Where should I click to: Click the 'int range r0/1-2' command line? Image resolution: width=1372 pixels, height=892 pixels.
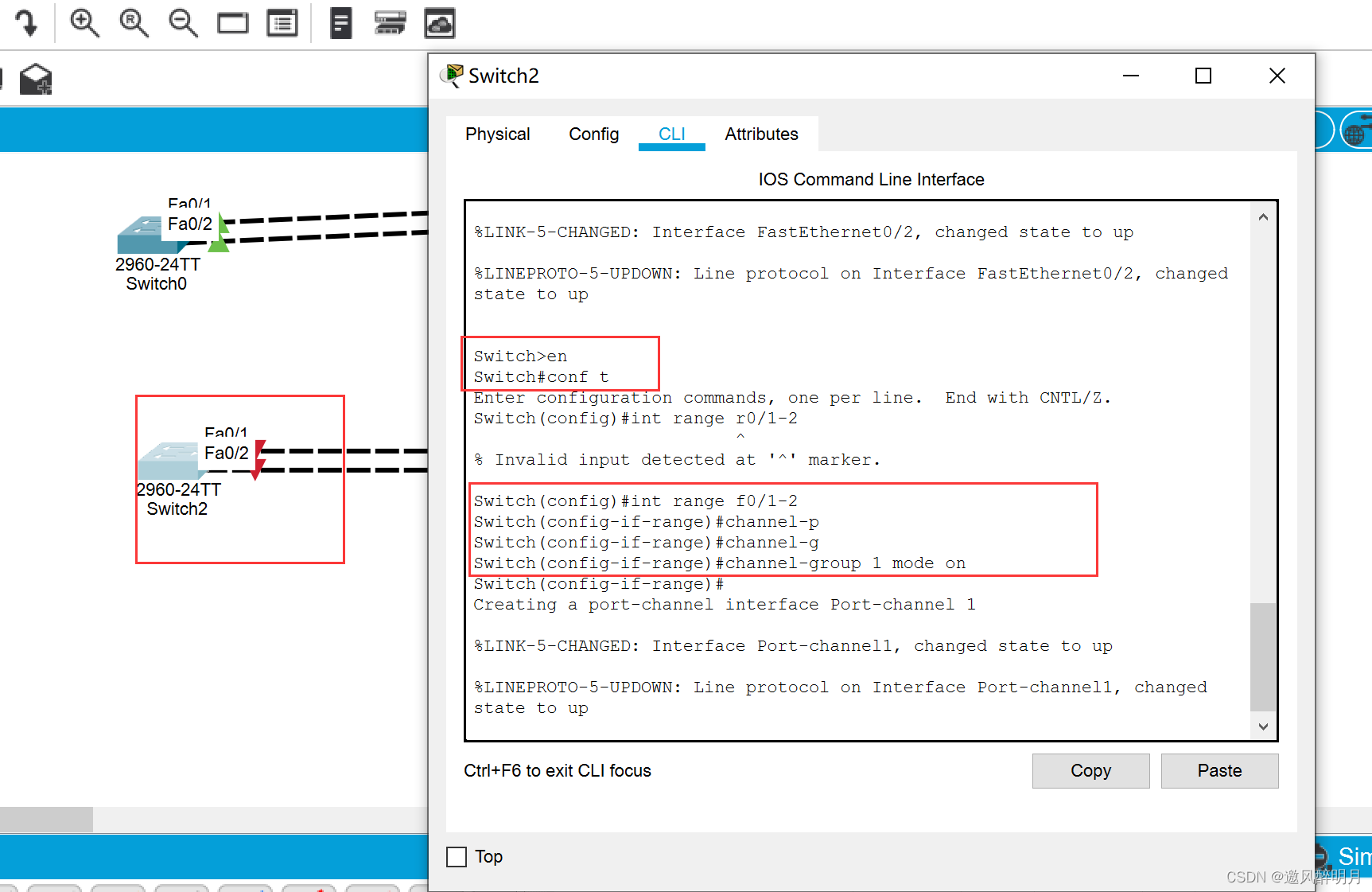click(635, 419)
